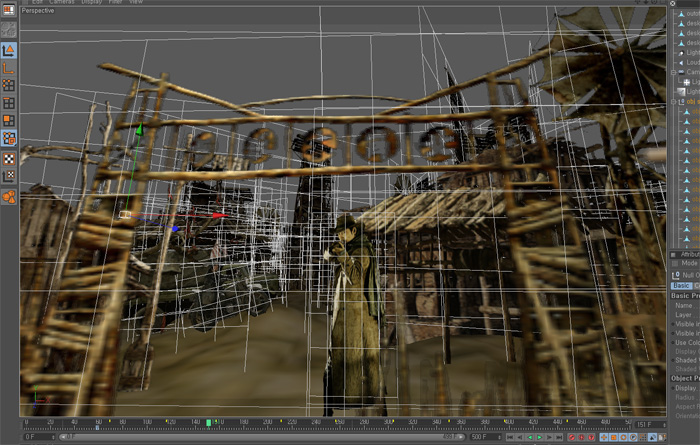Click the Null Object icon in Attributes
The image size is (700, 445).
(676, 275)
